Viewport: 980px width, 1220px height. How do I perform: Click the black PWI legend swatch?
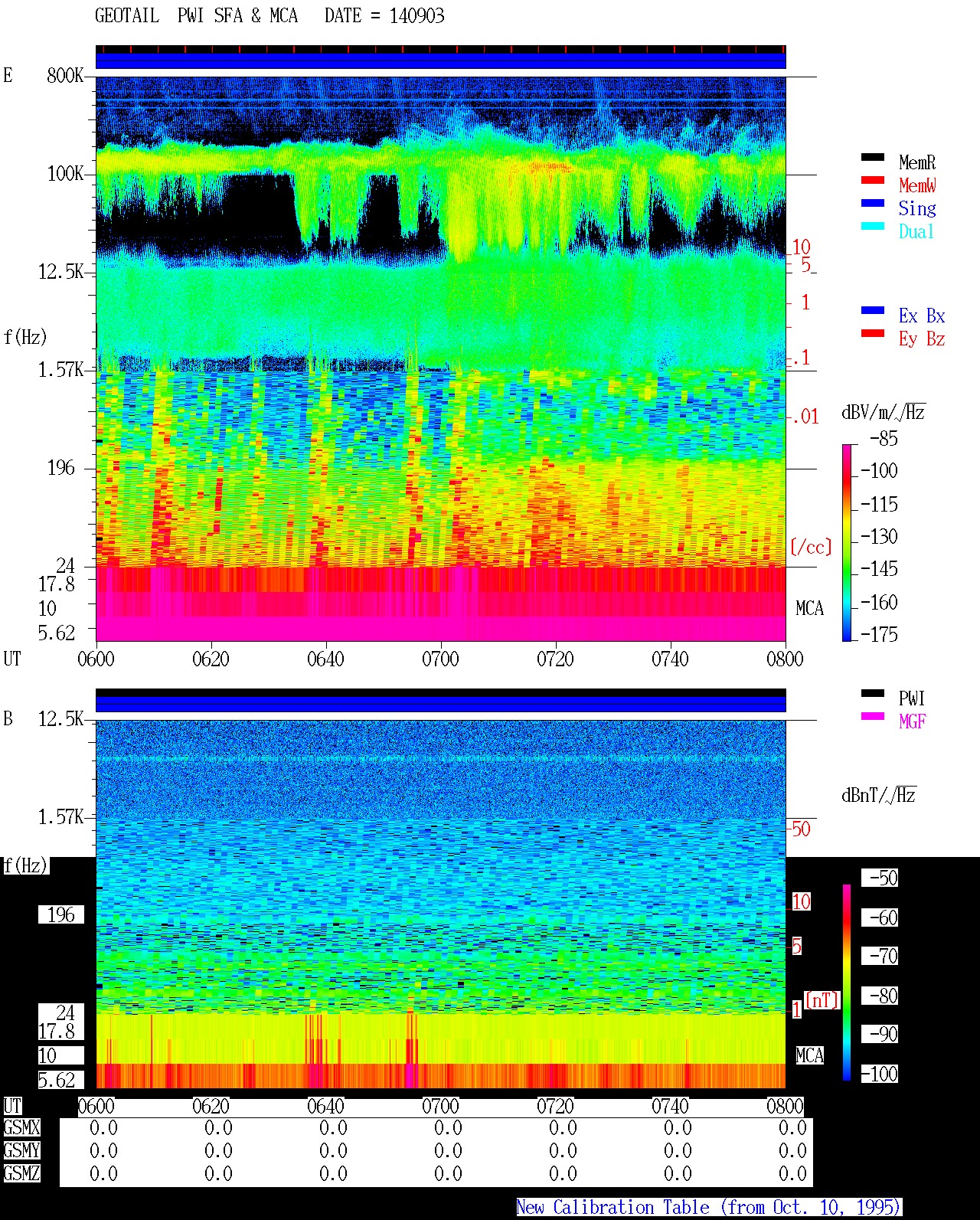click(873, 694)
